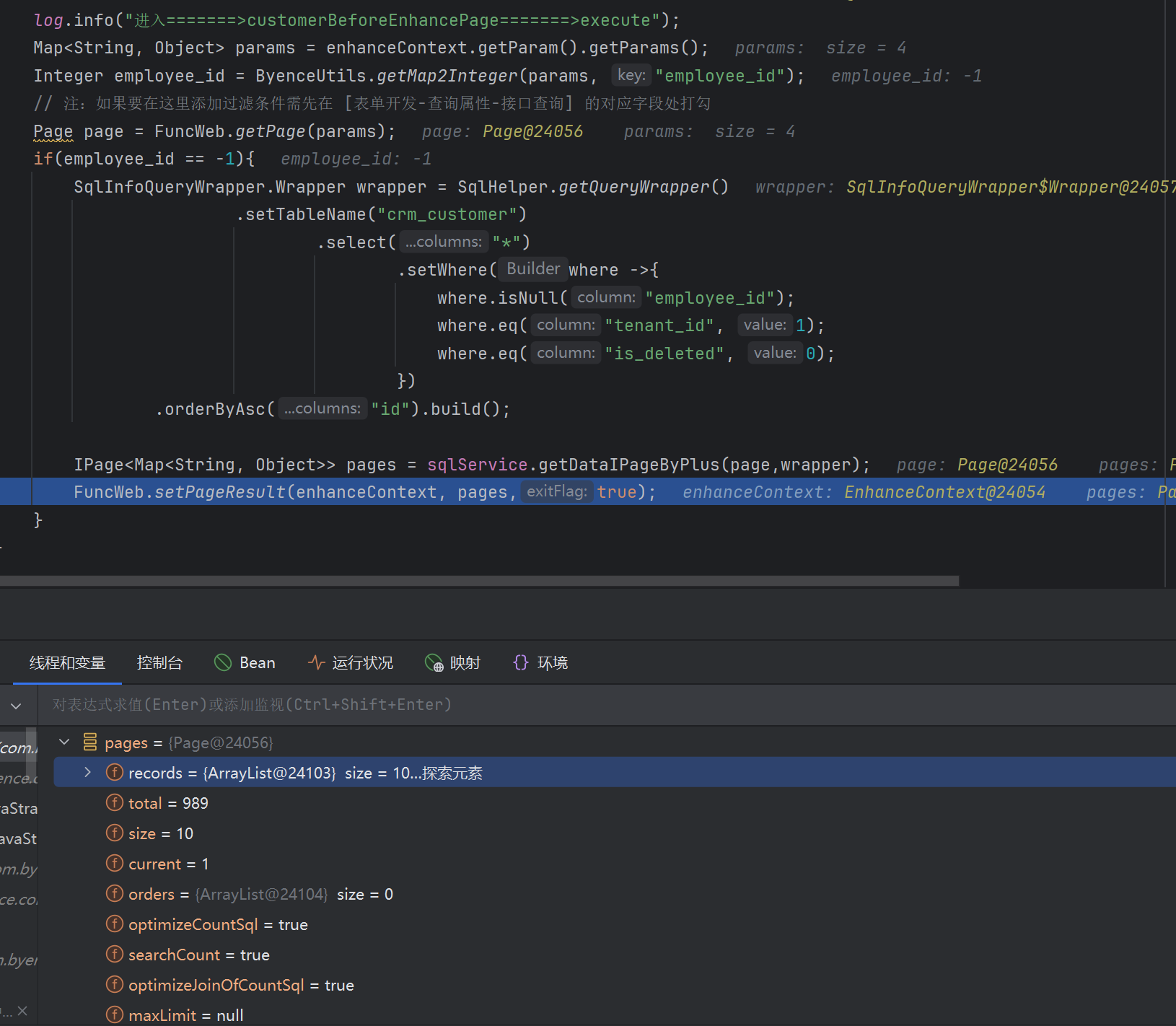This screenshot has width=1176, height=1026.
Task: Switch to the 控制台 tab
Action: 159,662
